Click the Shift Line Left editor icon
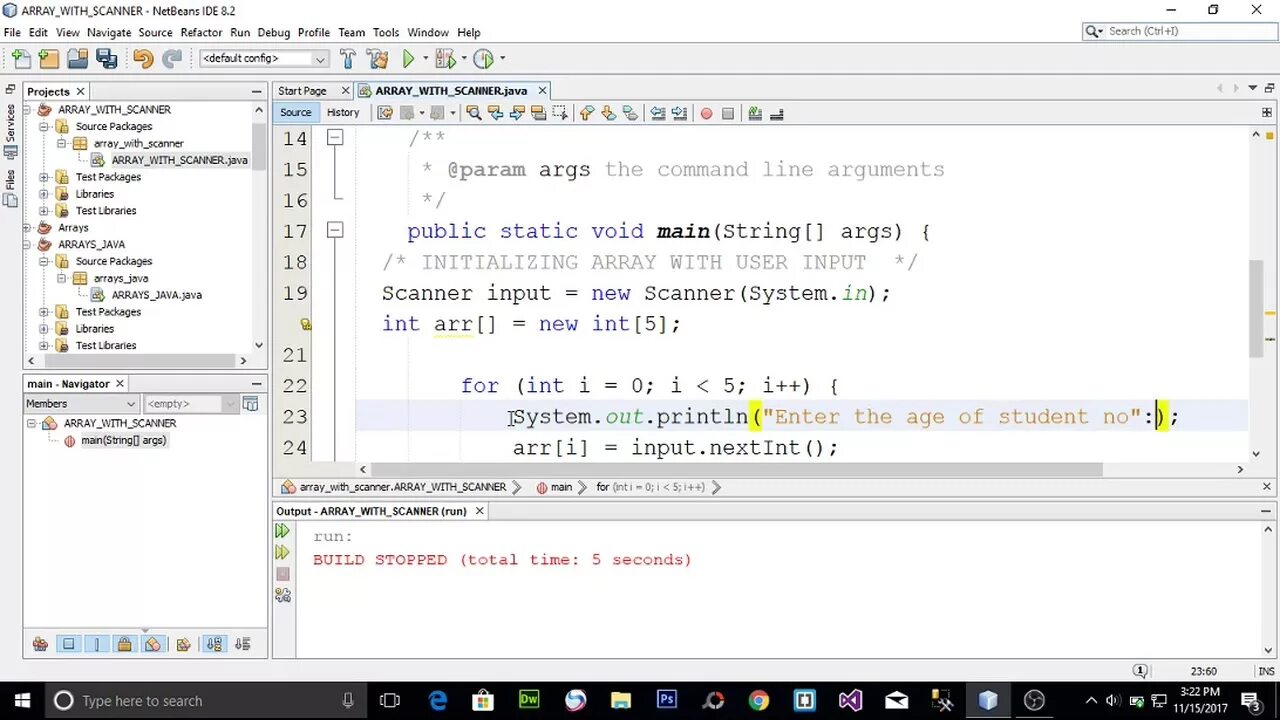Image resolution: width=1280 pixels, height=720 pixels. (x=657, y=113)
